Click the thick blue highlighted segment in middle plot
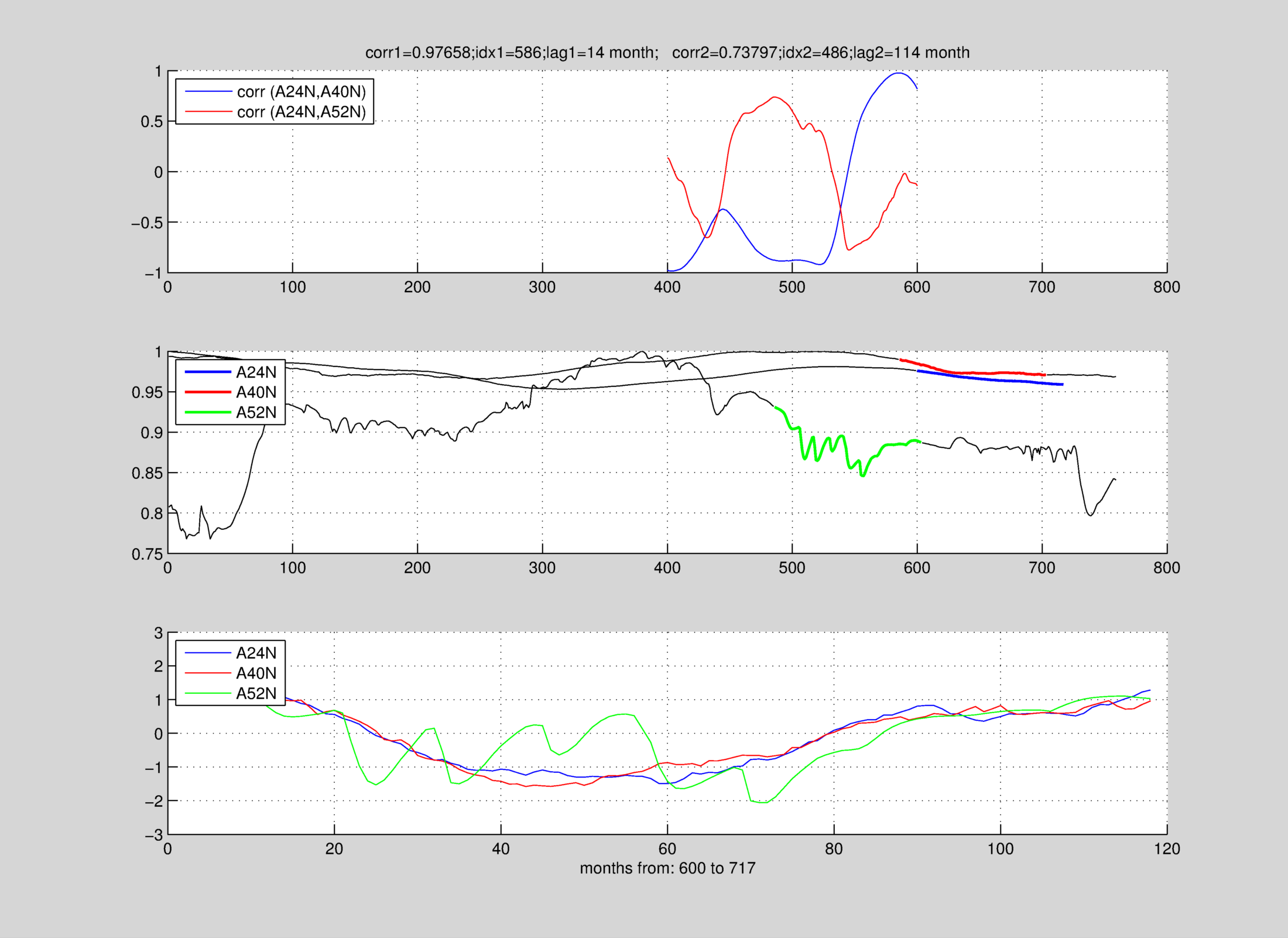Viewport: 1288px width, 938px height. [989, 379]
